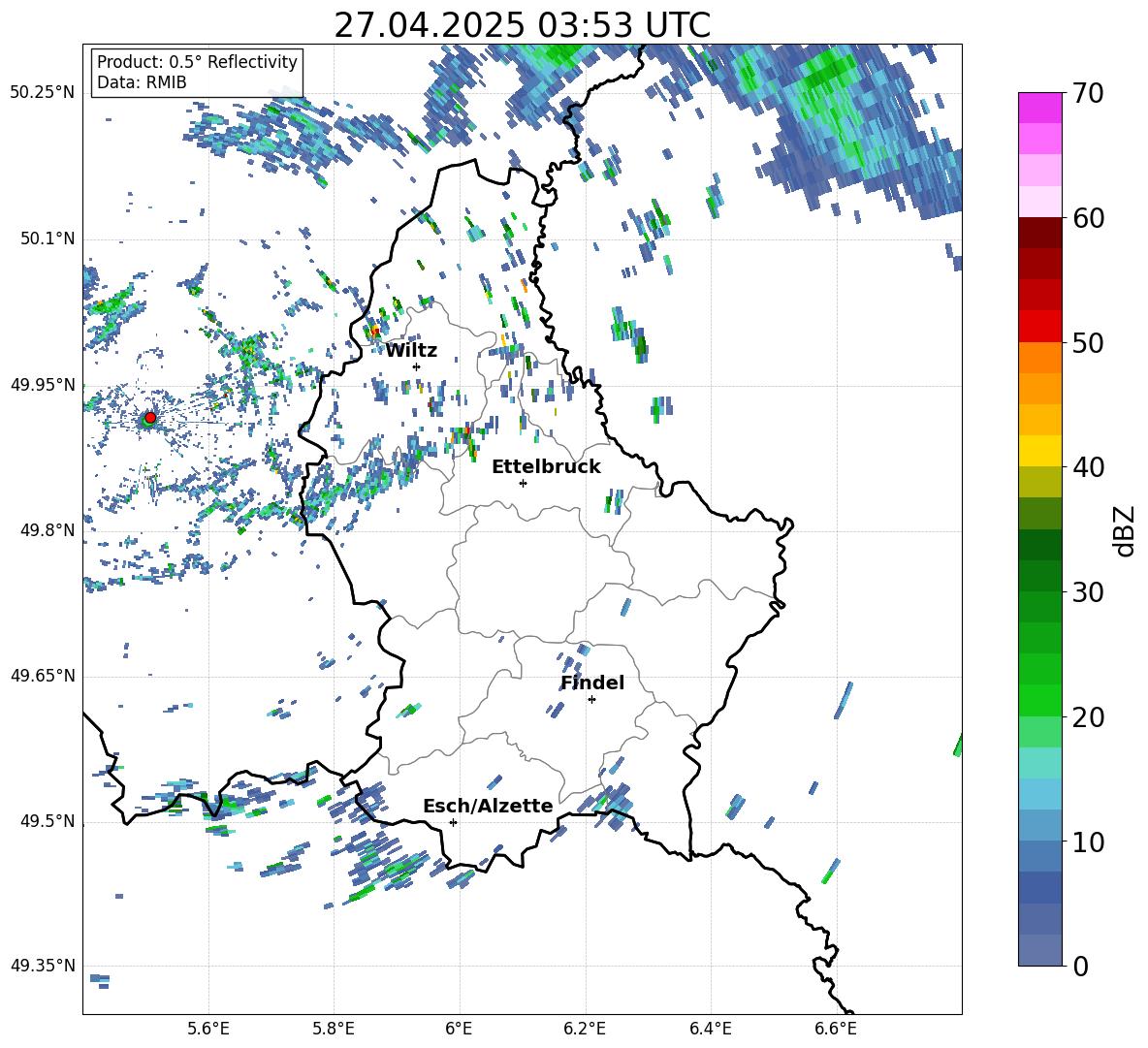Click the dark red colorbar segment below 60
Viewport: 1148px width, 1048px height.
coord(1040,233)
